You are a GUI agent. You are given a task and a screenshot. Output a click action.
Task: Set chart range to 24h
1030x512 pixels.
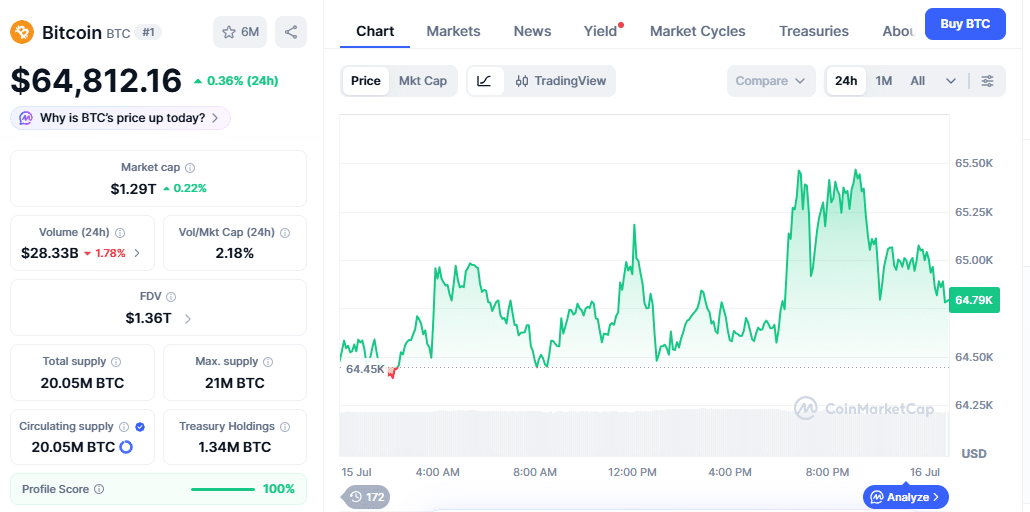(846, 81)
